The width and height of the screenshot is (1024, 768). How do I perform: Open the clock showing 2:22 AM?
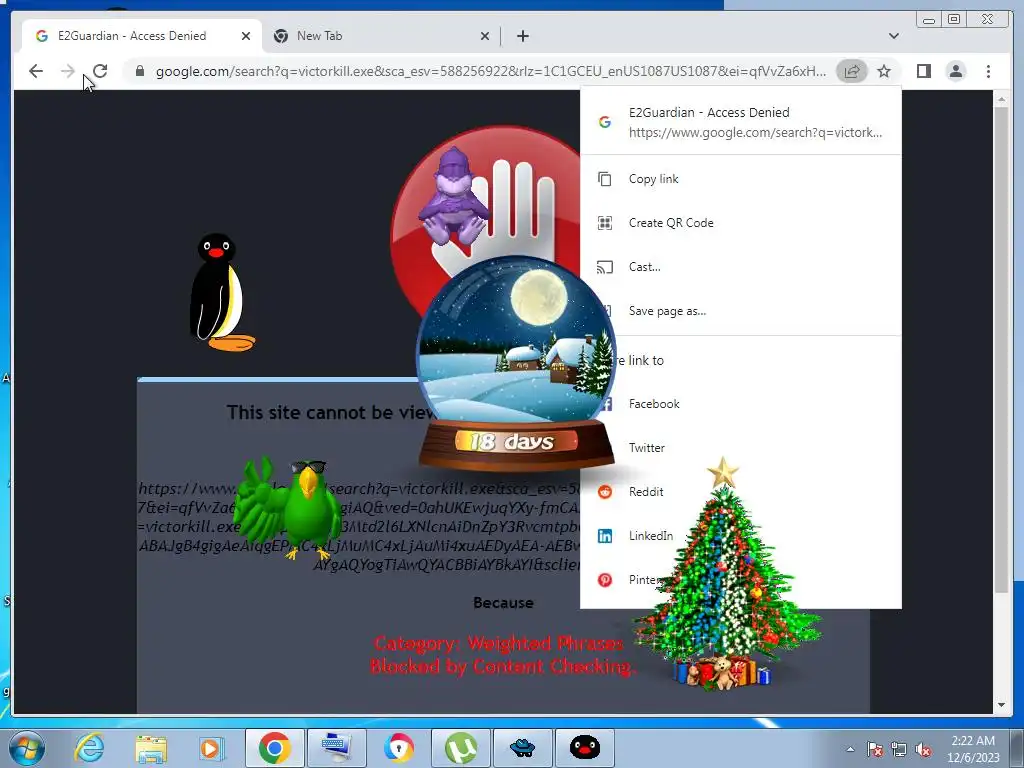973,749
